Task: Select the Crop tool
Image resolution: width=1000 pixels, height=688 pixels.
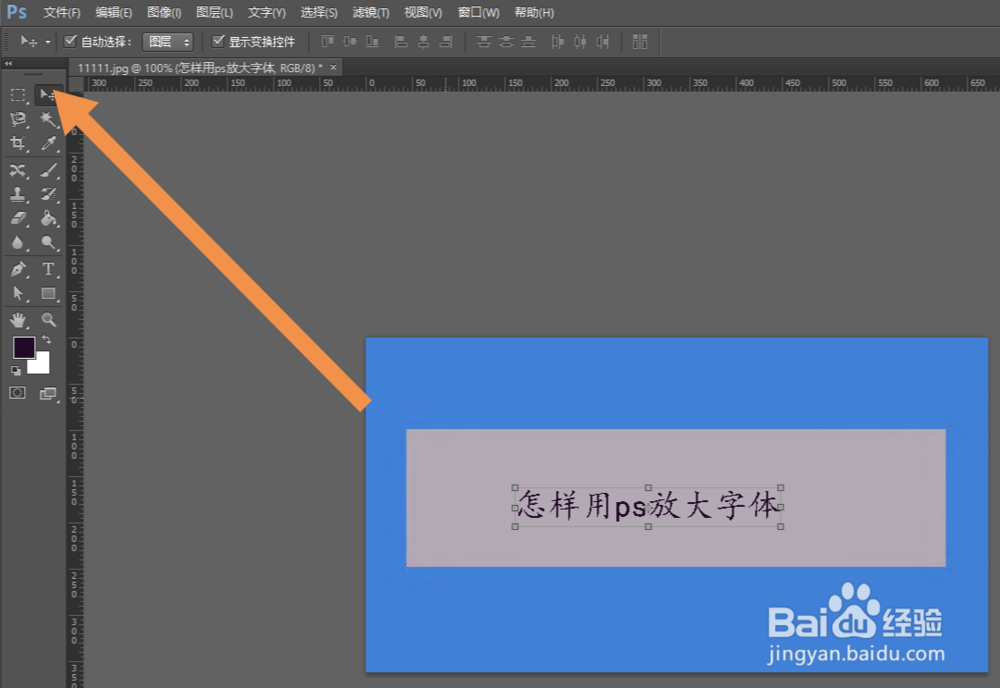Action: point(17,145)
